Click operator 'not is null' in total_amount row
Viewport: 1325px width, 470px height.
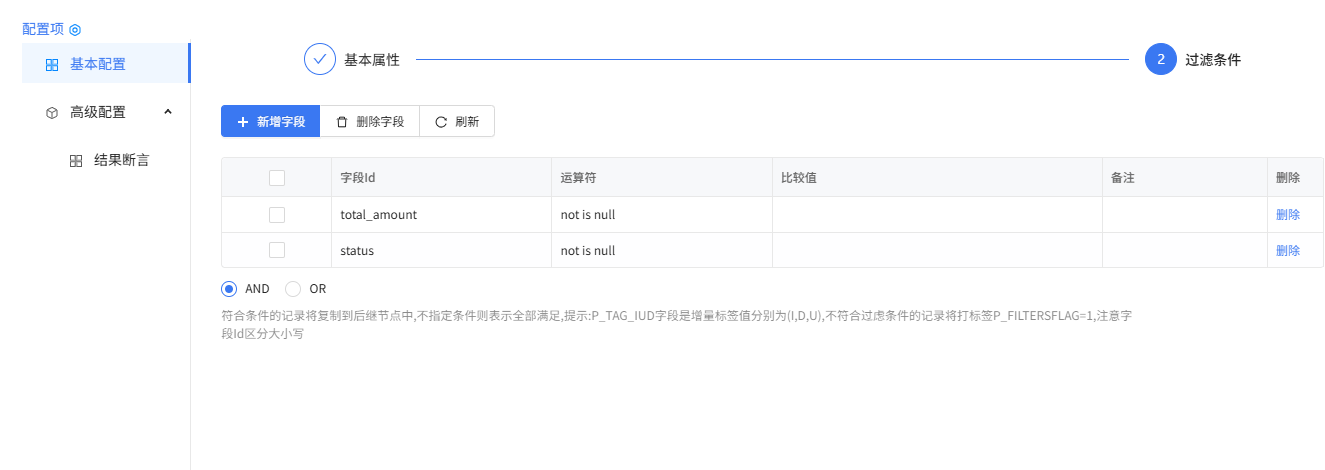click(x=587, y=215)
